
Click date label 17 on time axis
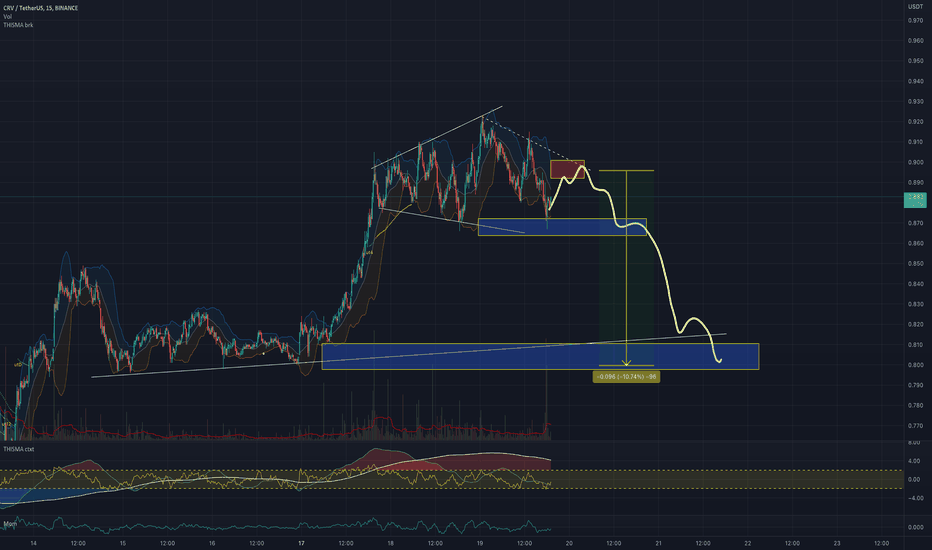(301, 543)
